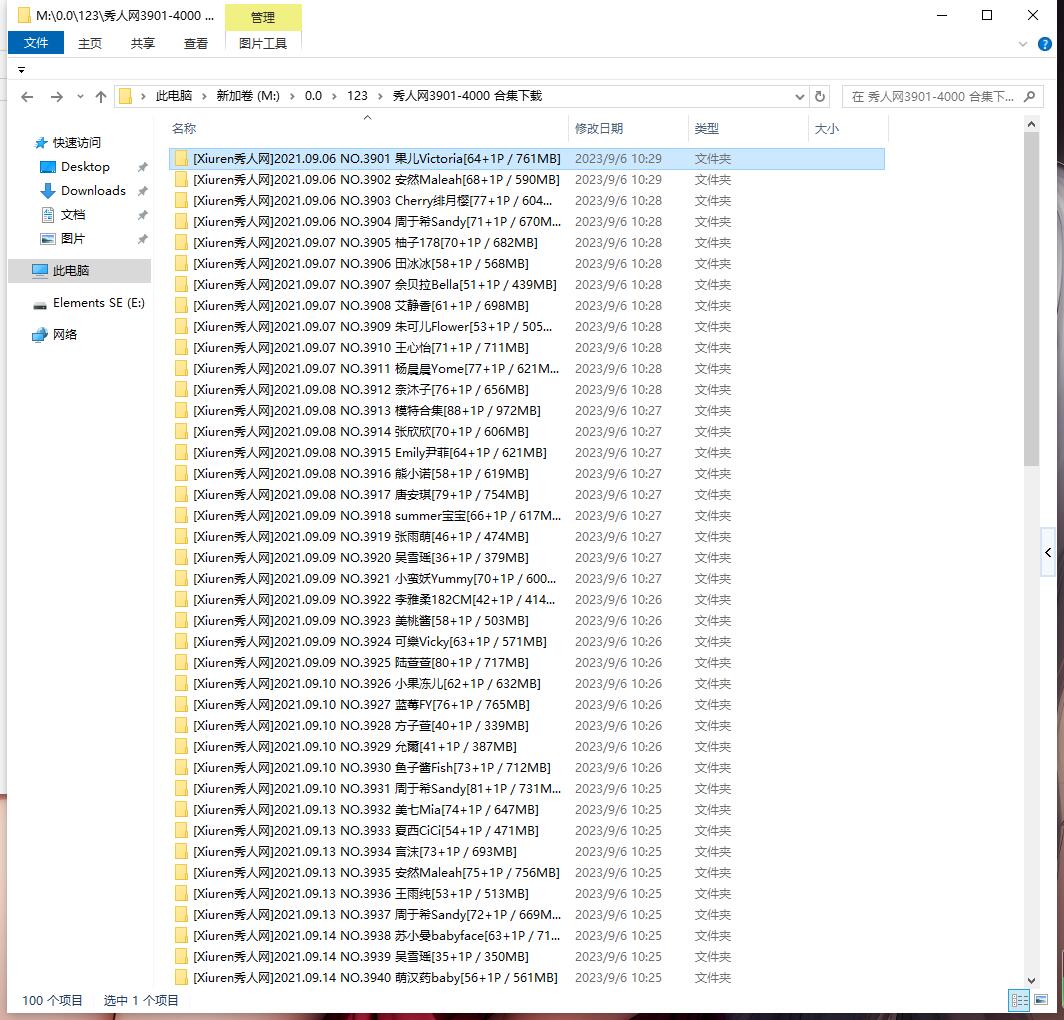Click 新加卷 (M:) in the breadcrumb
The image size is (1064, 1020).
248,96
